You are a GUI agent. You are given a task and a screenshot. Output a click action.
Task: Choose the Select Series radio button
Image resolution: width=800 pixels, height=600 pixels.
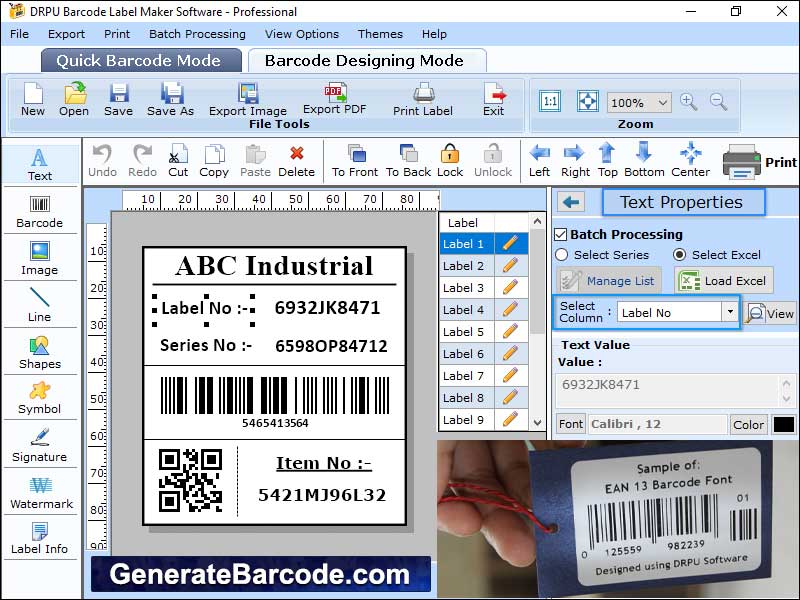(561, 255)
